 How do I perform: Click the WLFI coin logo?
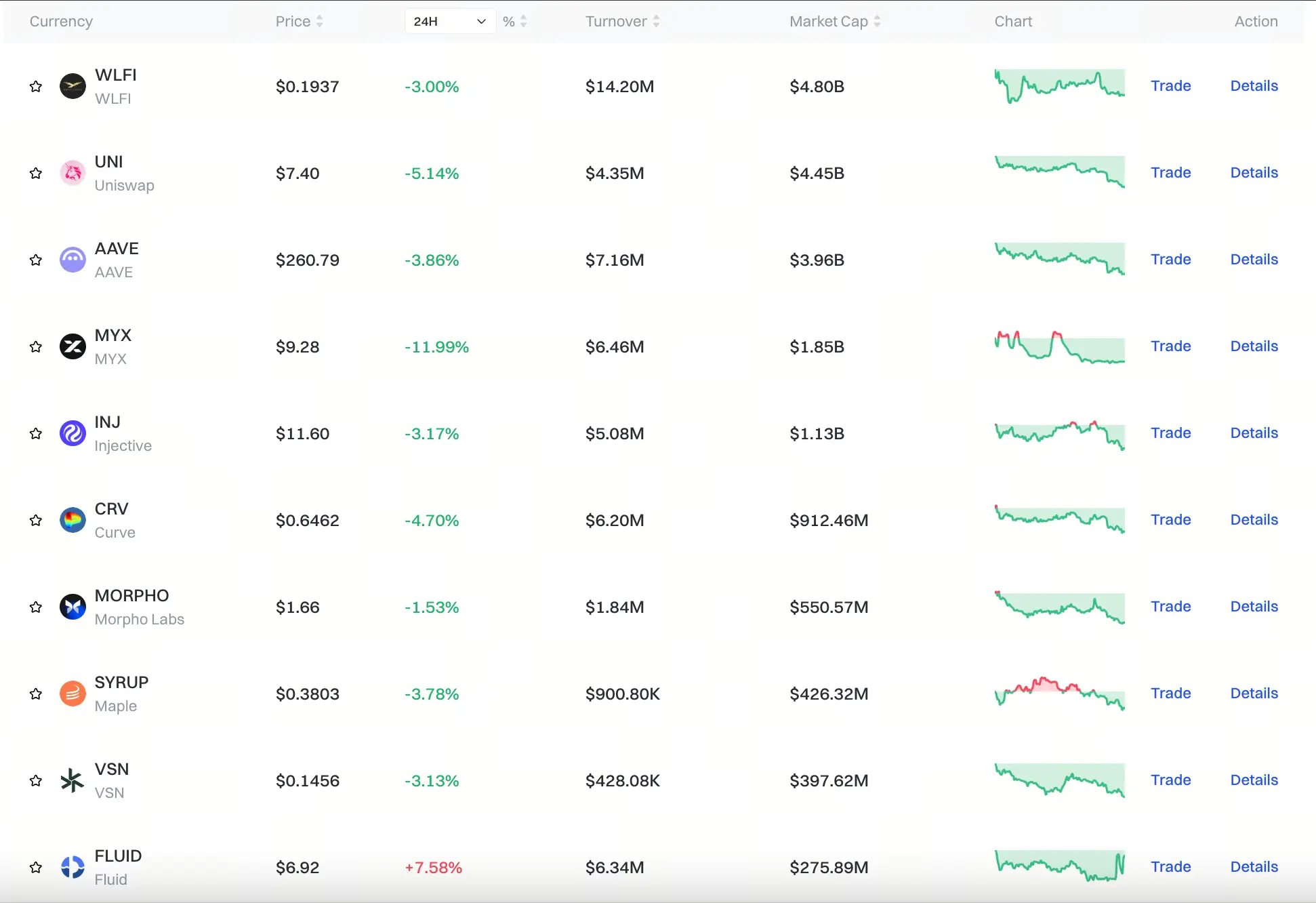click(73, 86)
